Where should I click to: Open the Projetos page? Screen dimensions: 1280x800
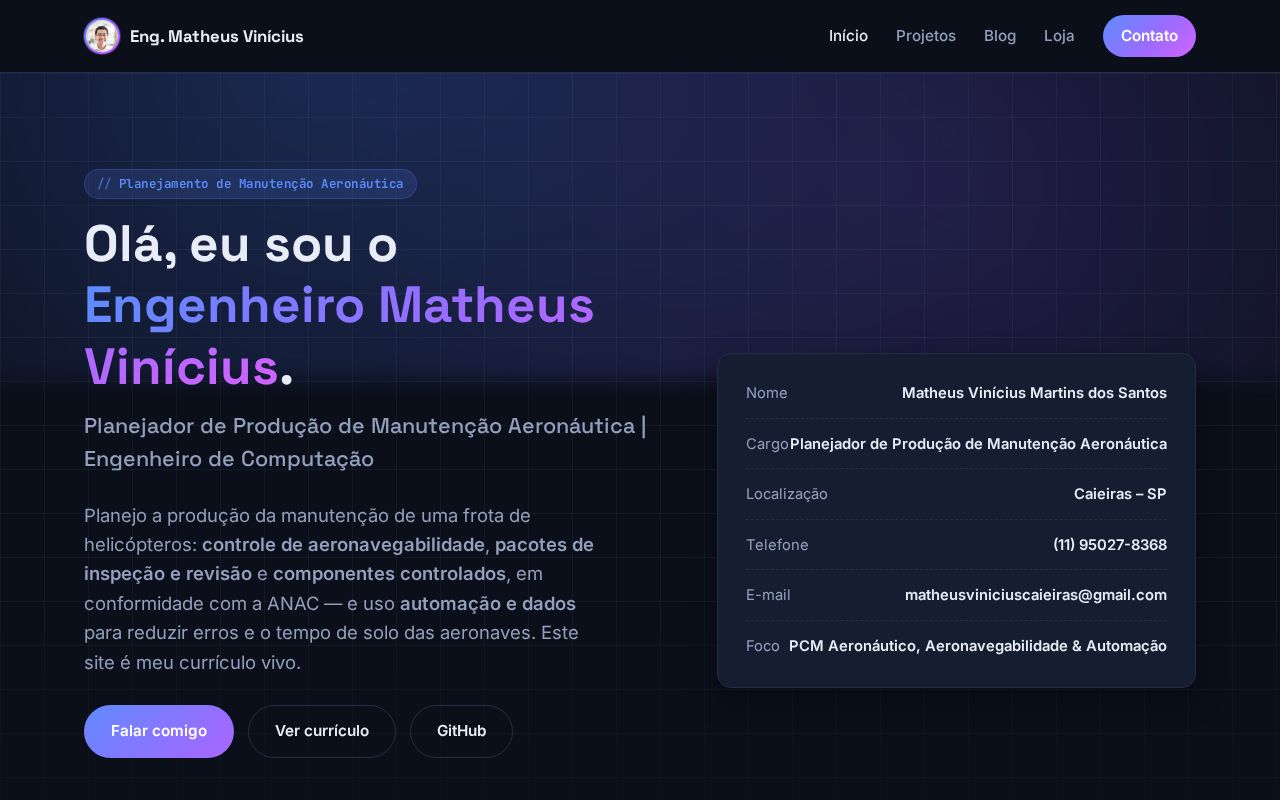point(926,36)
